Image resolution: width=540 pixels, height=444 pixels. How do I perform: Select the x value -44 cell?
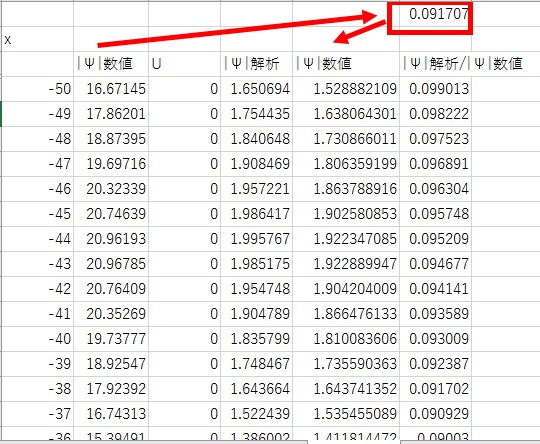click(x=38, y=239)
